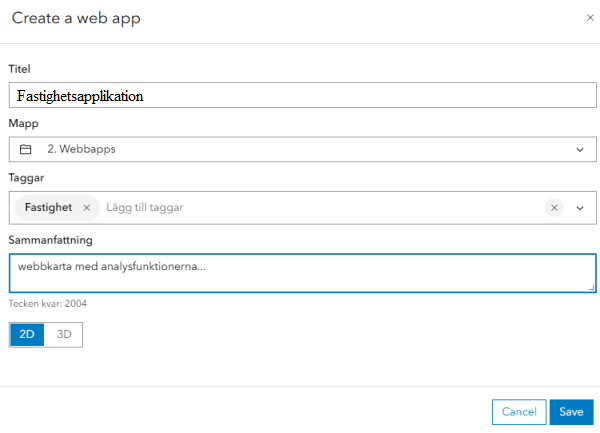
Task: Click inside the Sammanfattning text area
Action: [x=300, y=273]
